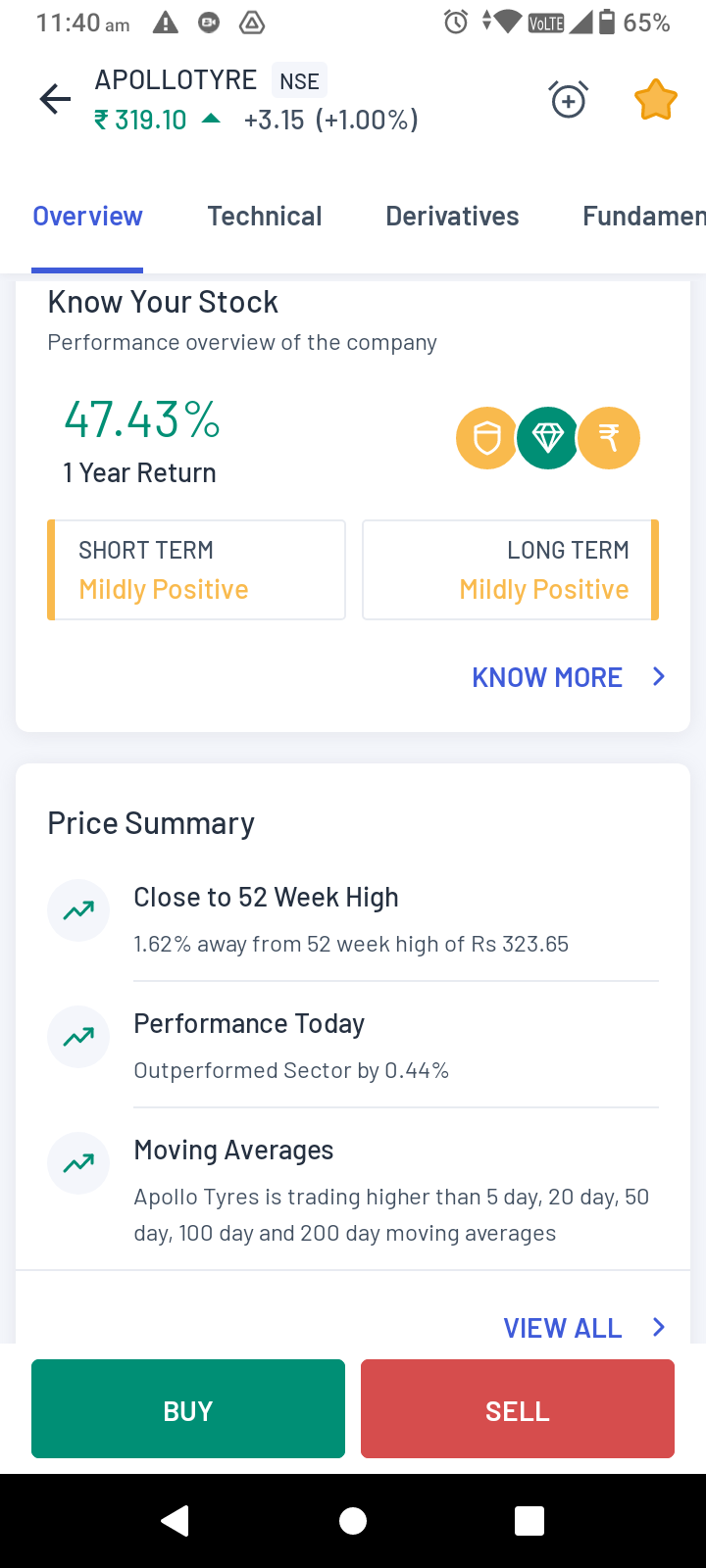
Task: Tap the back arrow icon
Action: click(x=55, y=99)
